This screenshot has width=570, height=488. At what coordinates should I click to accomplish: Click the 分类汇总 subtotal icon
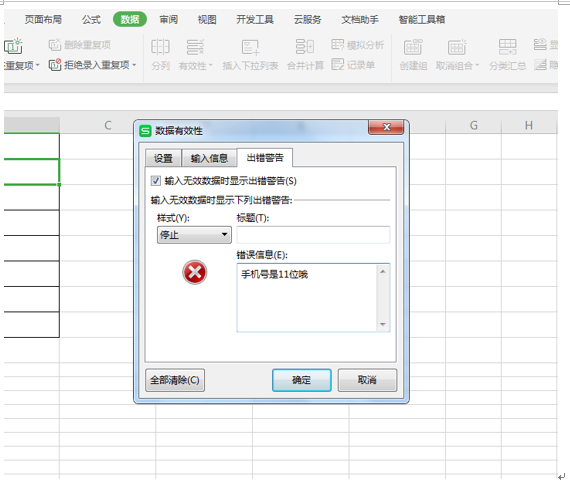click(507, 47)
